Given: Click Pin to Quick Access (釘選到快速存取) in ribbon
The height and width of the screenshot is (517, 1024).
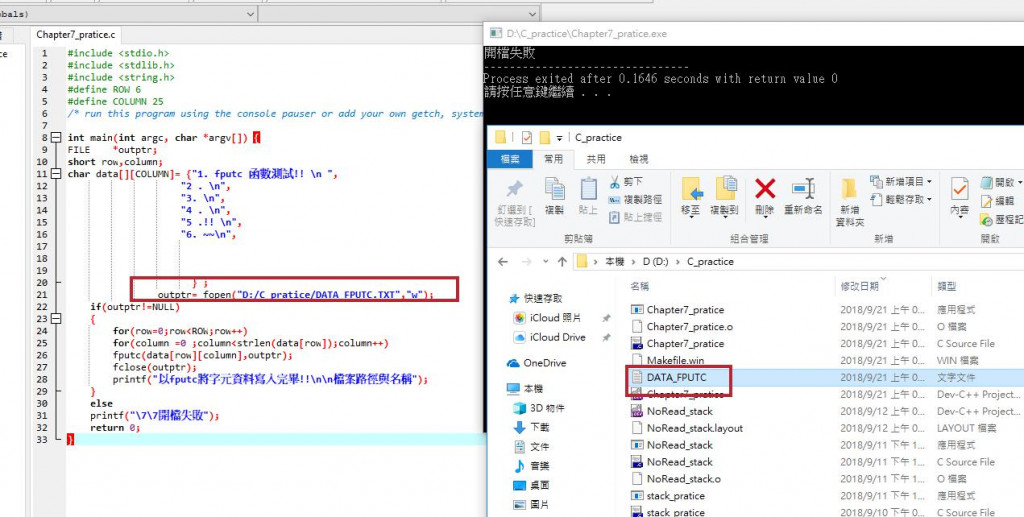Looking at the screenshot, I should [x=515, y=203].
